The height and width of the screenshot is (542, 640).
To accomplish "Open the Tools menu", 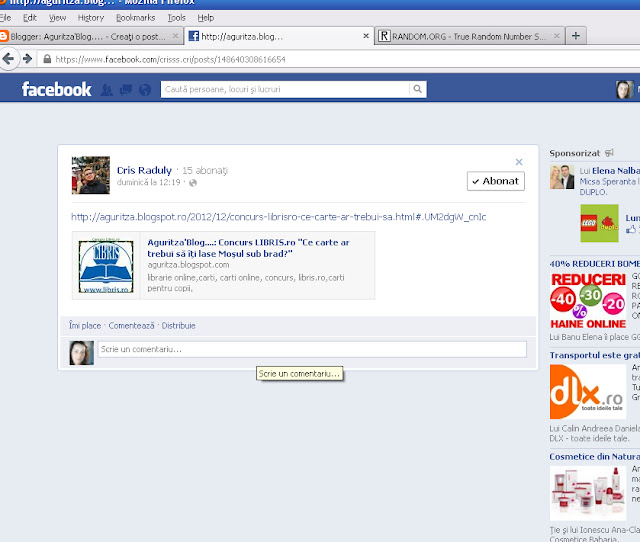I will 177,18.
